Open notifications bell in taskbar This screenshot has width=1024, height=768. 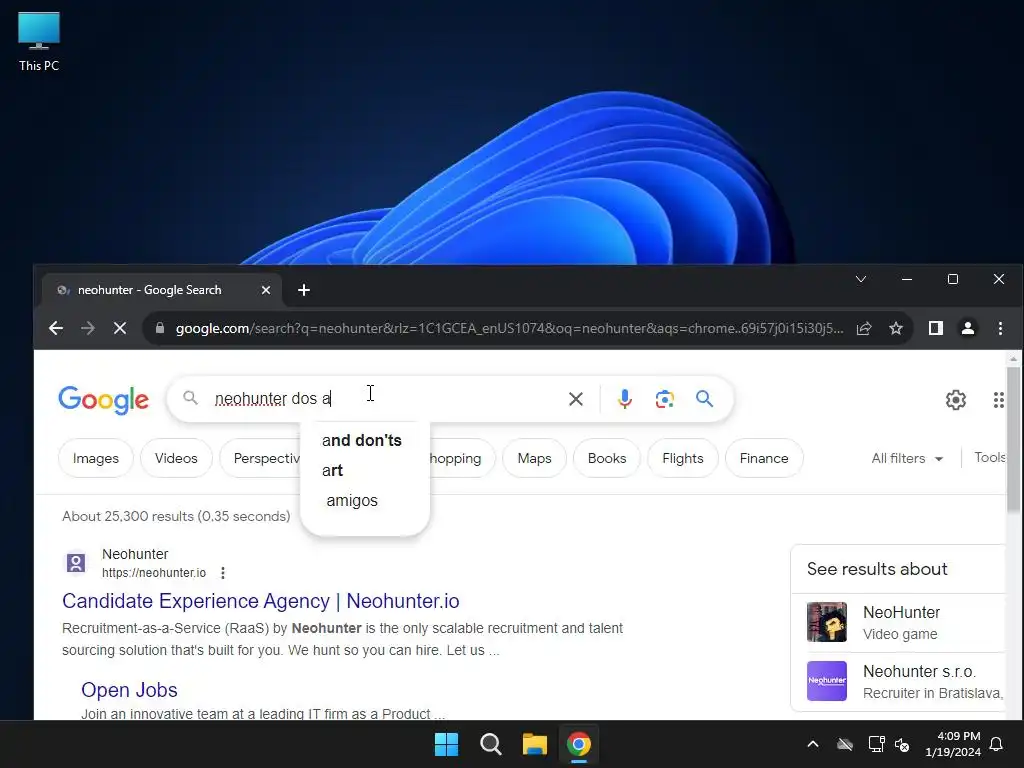point(997,744)
